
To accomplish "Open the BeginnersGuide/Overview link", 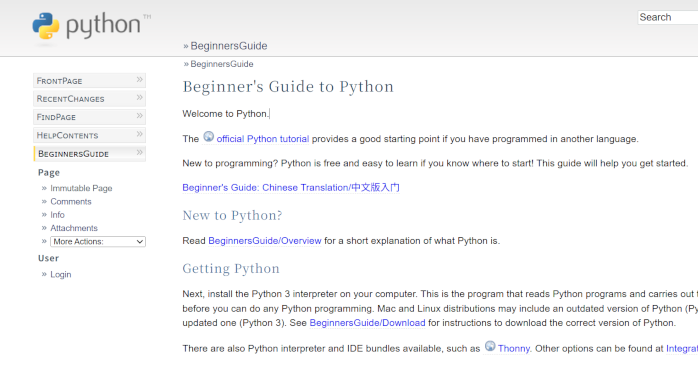I will [265, 241].
